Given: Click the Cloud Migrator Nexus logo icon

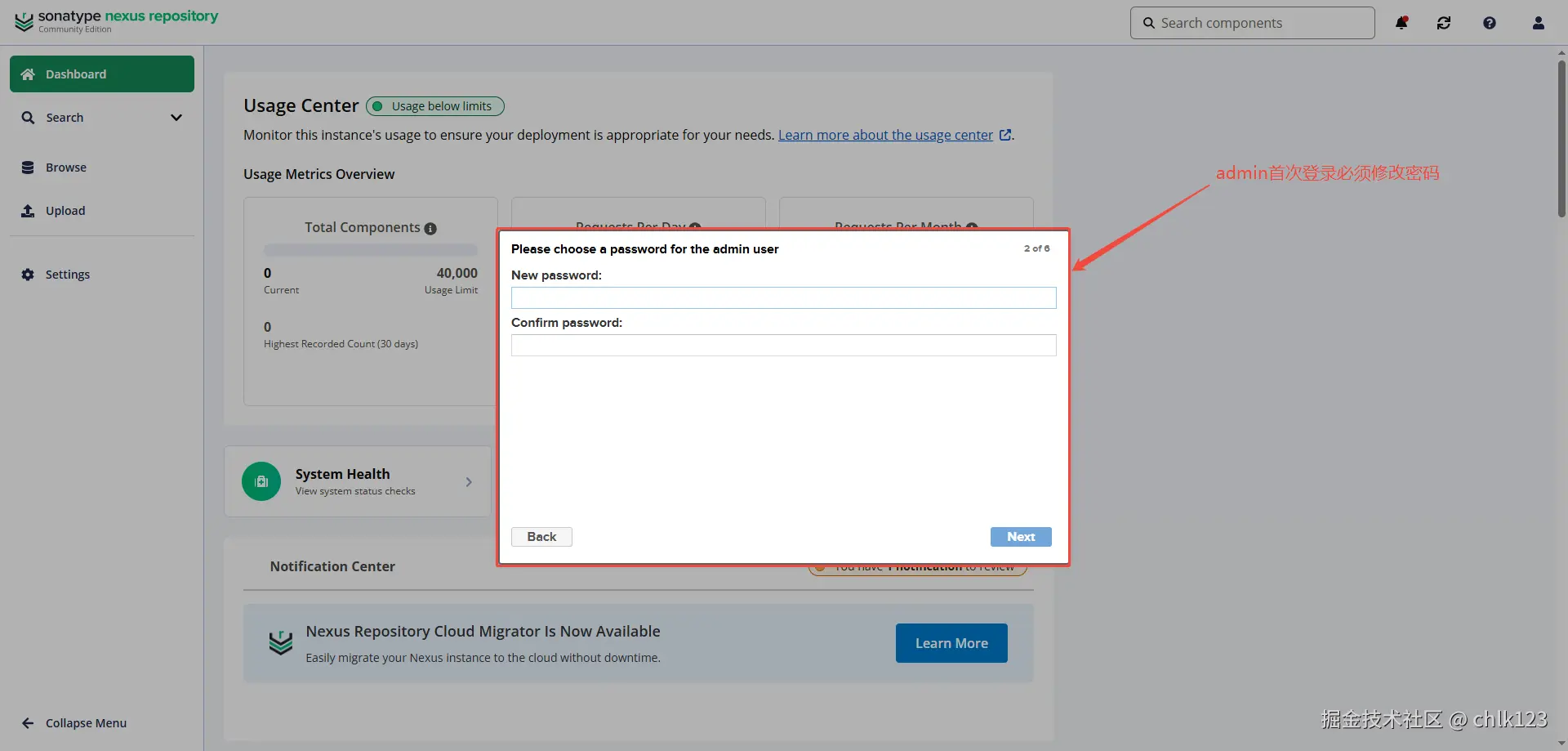Looking at the screenshot, I should (281, 643).
